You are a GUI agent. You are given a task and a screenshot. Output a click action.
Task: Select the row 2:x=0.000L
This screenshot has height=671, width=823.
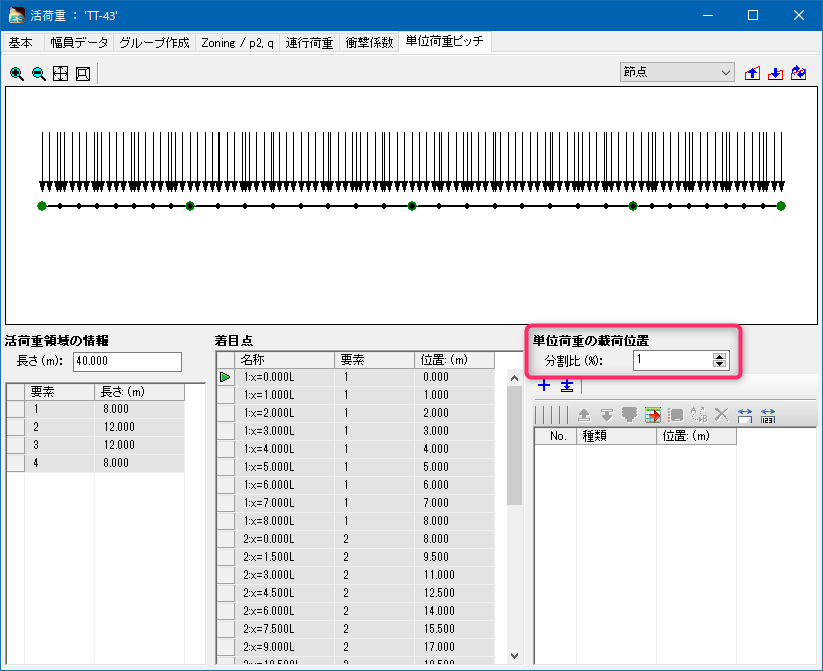pos(355,539)
